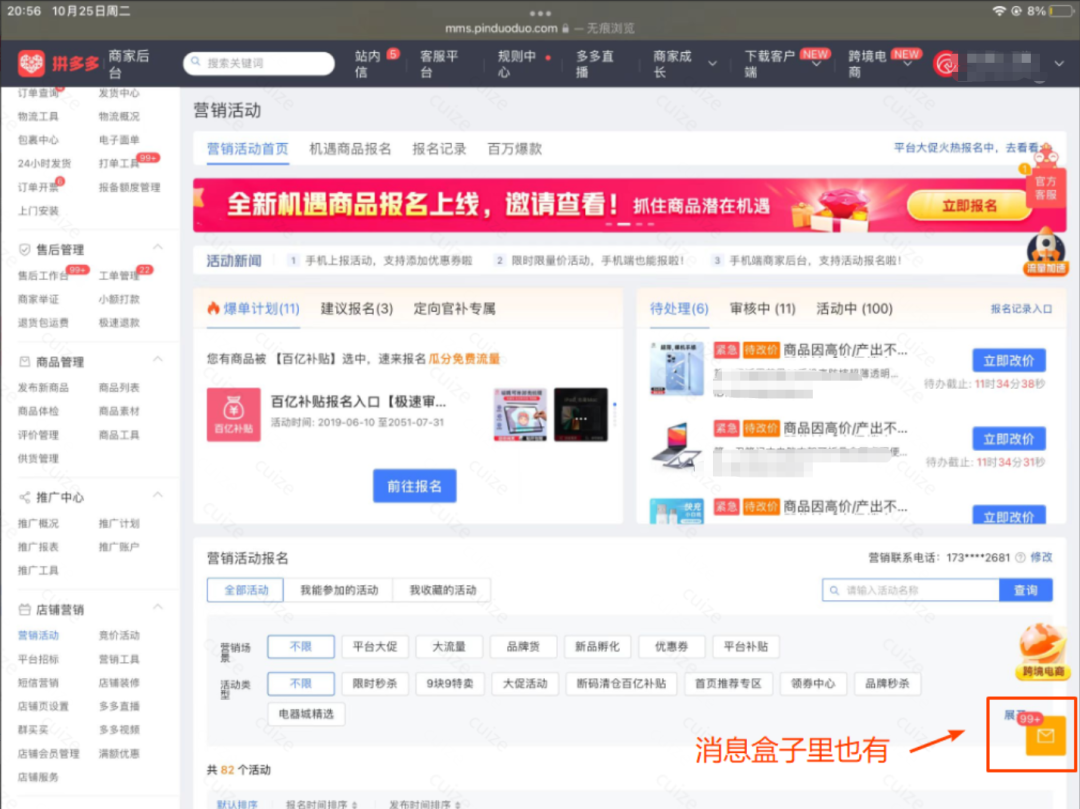Click the 推广中心 share icon
1080x809 pixels.
(x=25, y=497)
